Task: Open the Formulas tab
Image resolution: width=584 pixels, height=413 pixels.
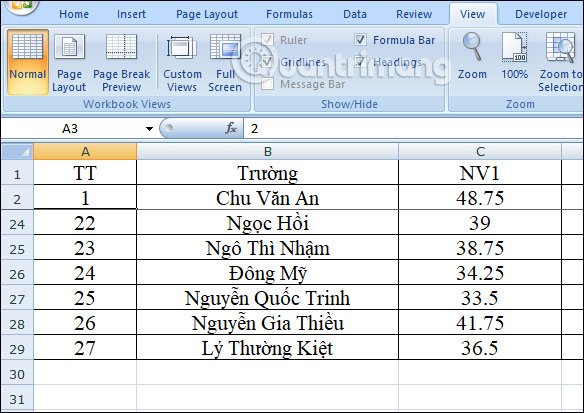Action: click(289, 14)
